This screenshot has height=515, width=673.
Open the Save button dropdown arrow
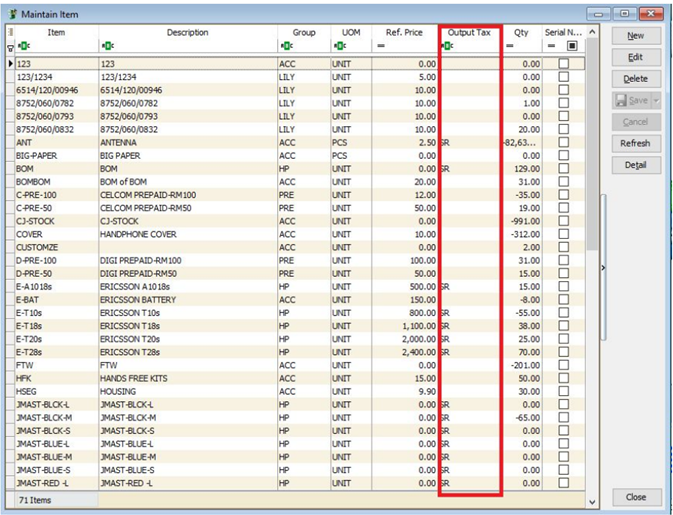(x=654, y=100)
